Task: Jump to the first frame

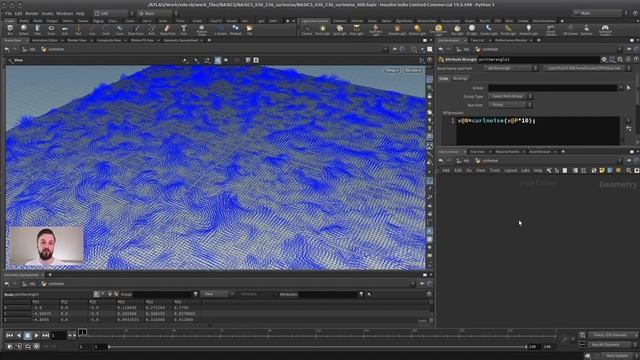Action: coord(9,336)
